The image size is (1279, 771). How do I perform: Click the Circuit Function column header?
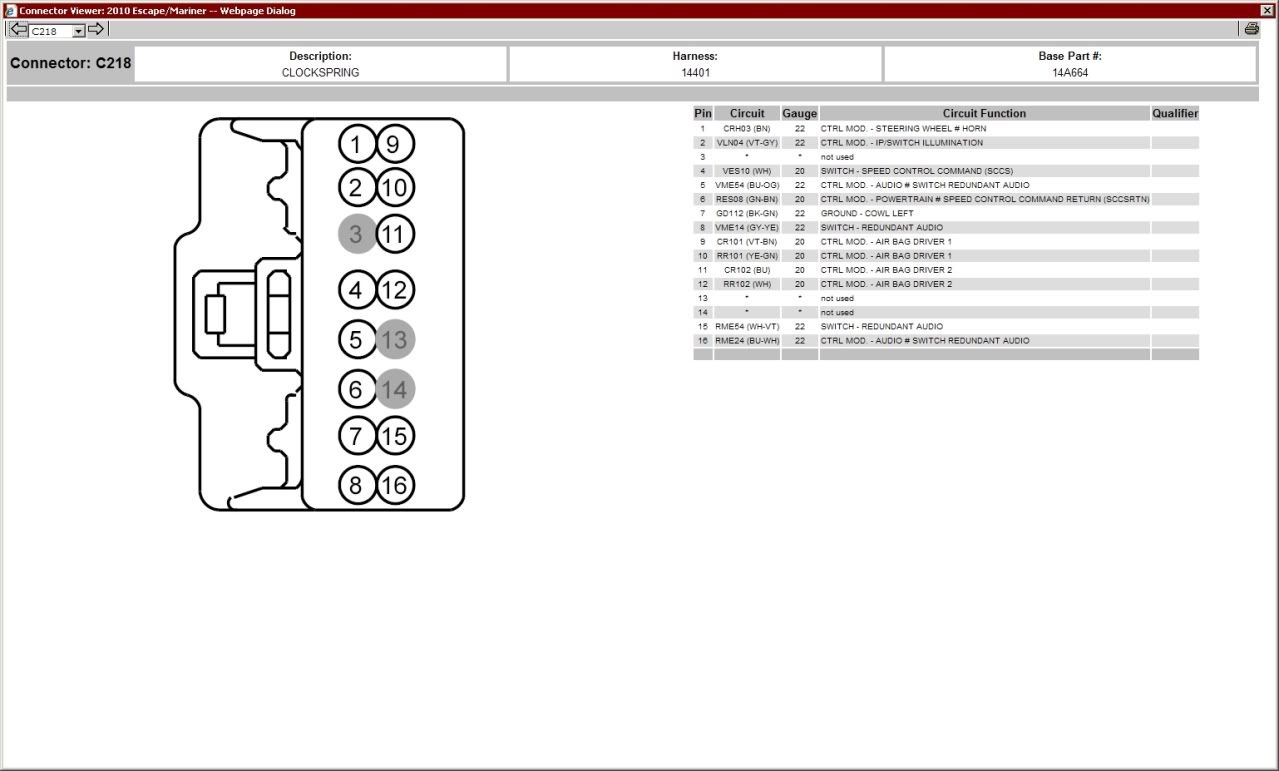click(x=984, y=114)
